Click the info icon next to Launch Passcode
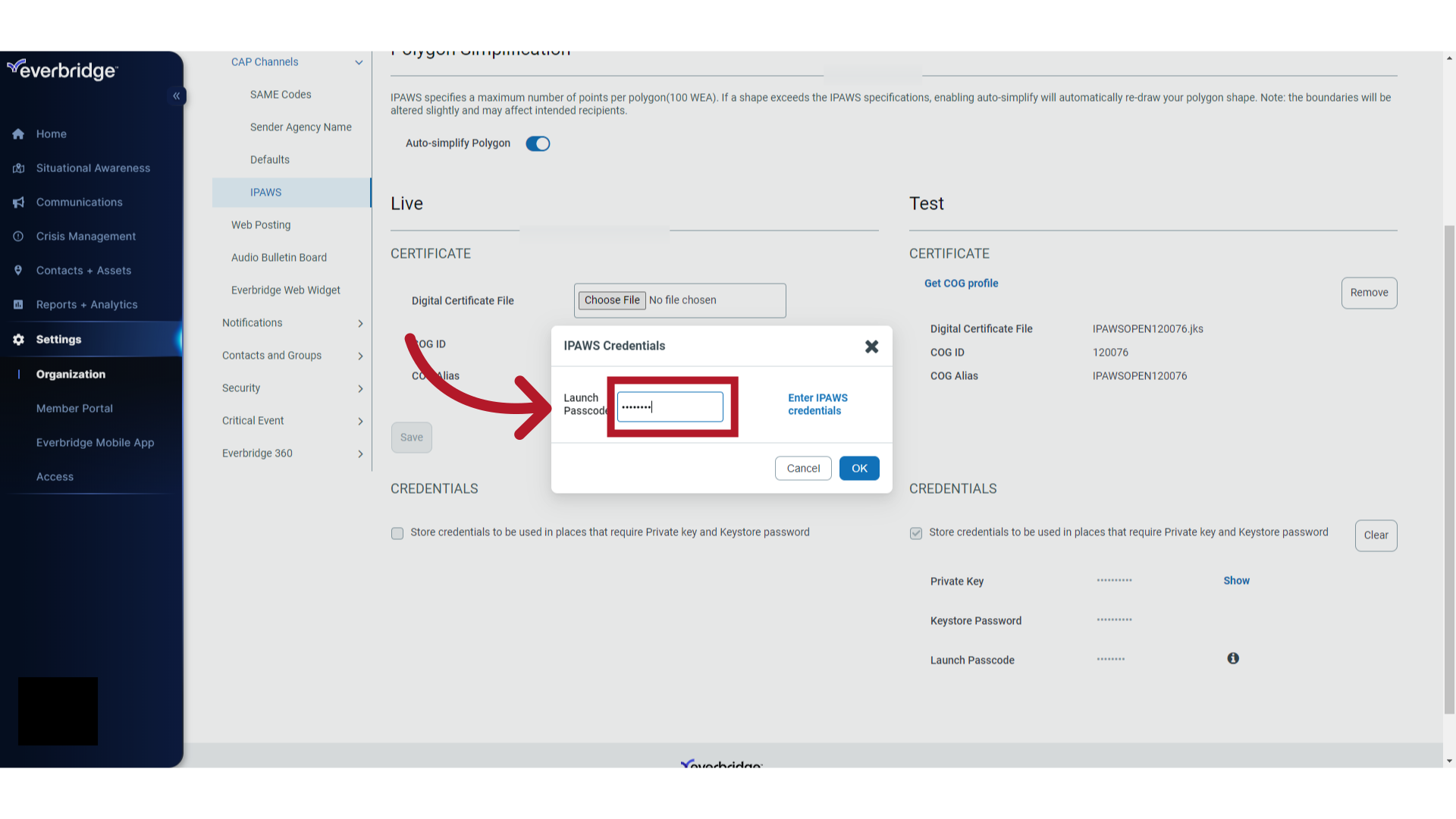Viewport: 1456px width, 819px height. (x=1233, y=658)
